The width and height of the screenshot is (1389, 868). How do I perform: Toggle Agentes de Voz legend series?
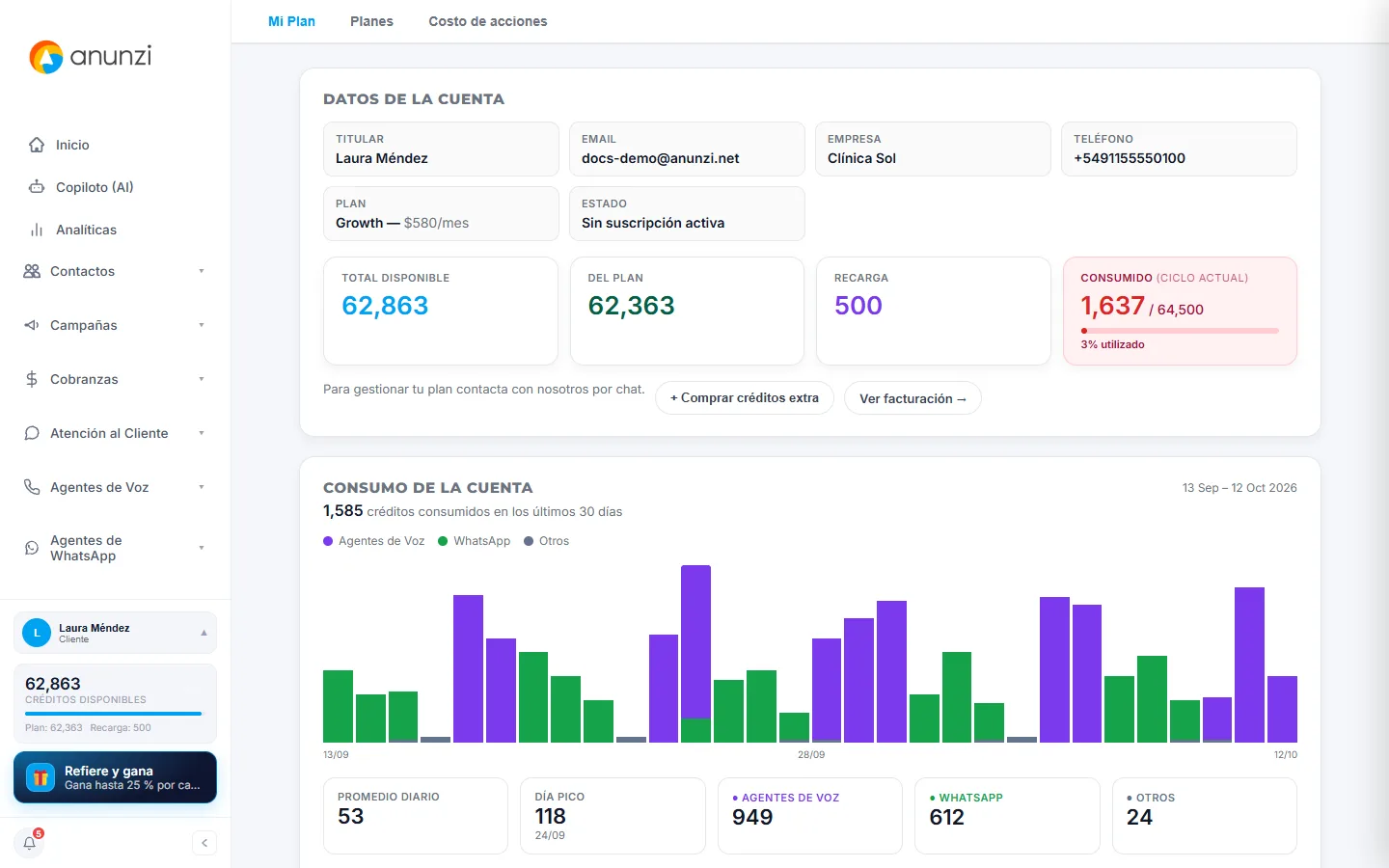[374, 541]
